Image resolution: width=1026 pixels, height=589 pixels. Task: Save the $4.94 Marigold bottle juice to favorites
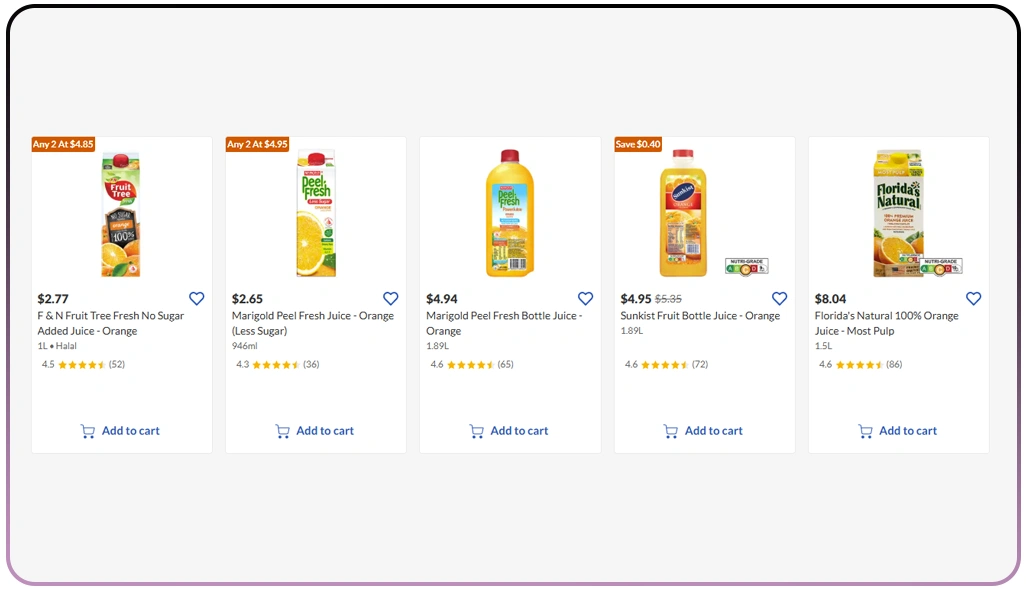[x=585, y=299]
